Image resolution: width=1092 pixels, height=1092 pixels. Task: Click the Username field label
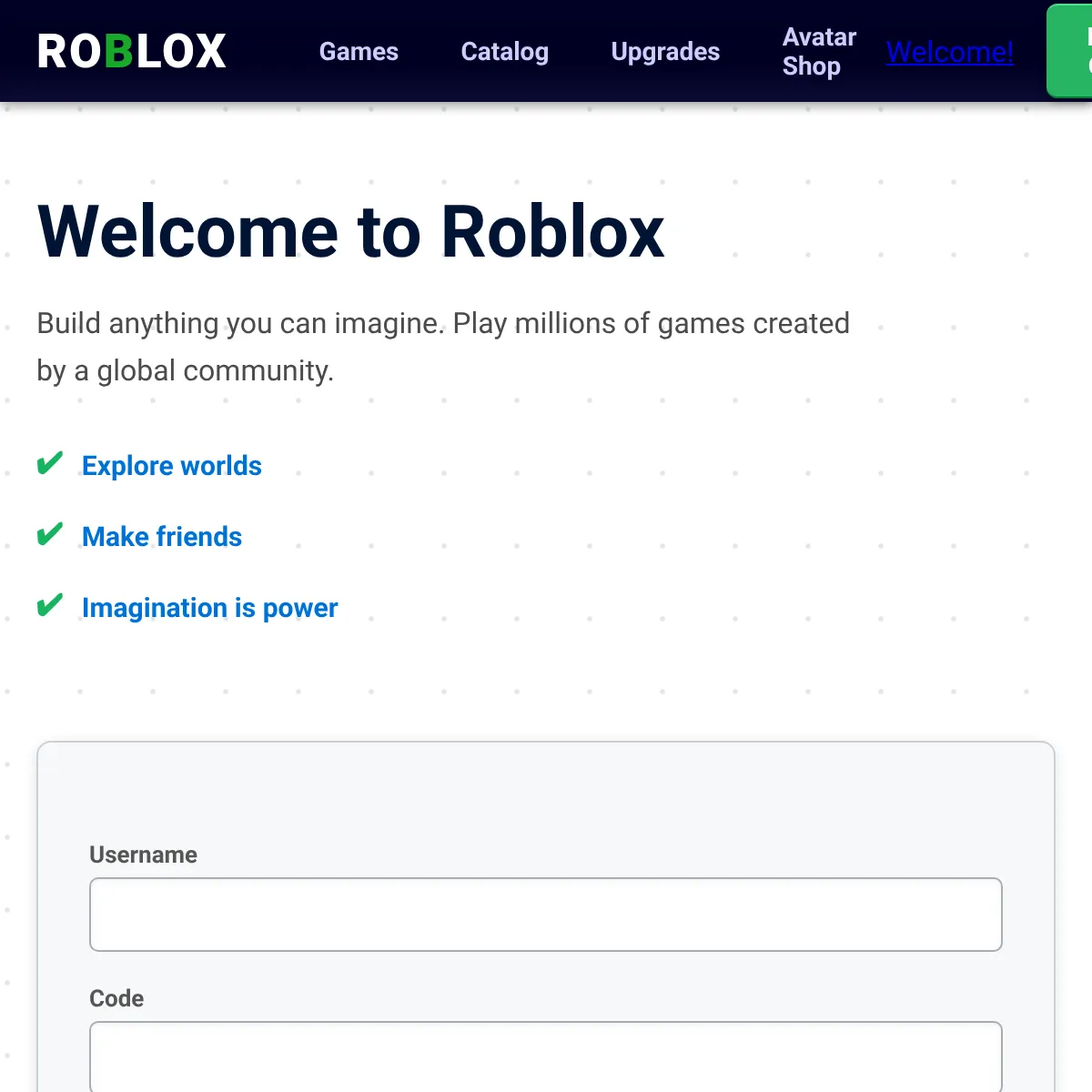[x=143, y=854]
